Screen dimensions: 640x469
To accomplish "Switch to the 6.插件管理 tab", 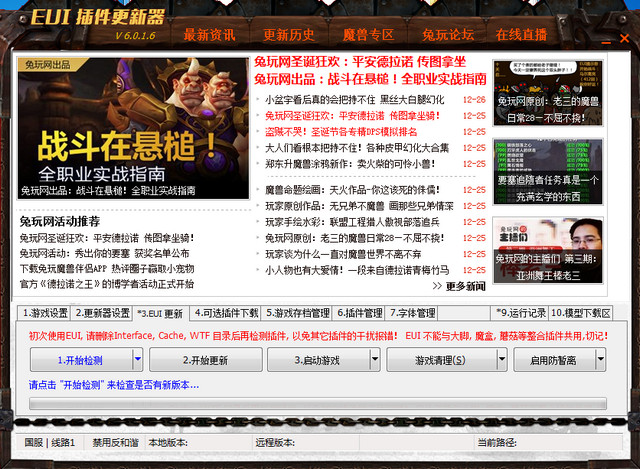I will [359, 313].
